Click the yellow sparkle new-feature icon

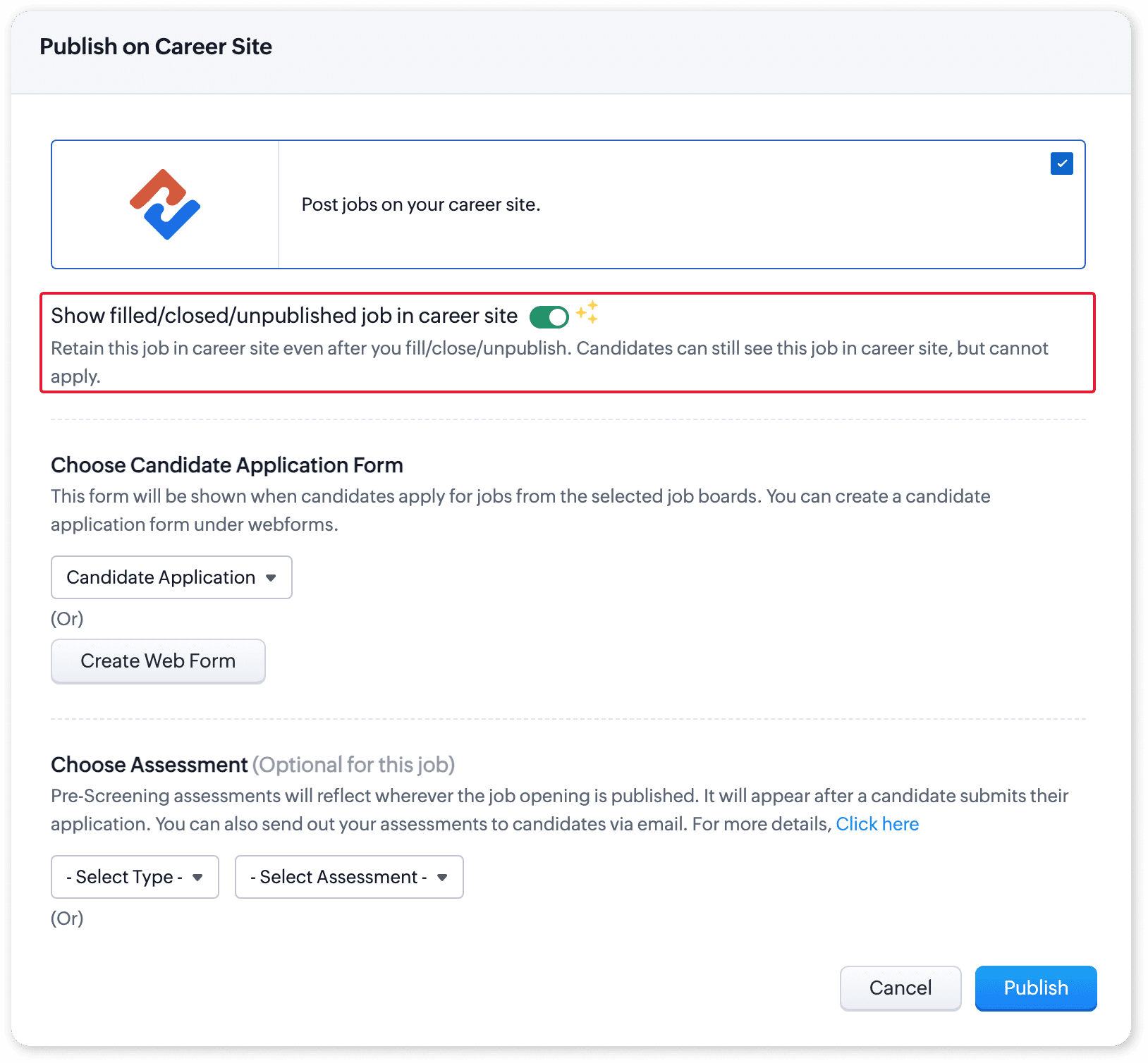click(587, 312)
